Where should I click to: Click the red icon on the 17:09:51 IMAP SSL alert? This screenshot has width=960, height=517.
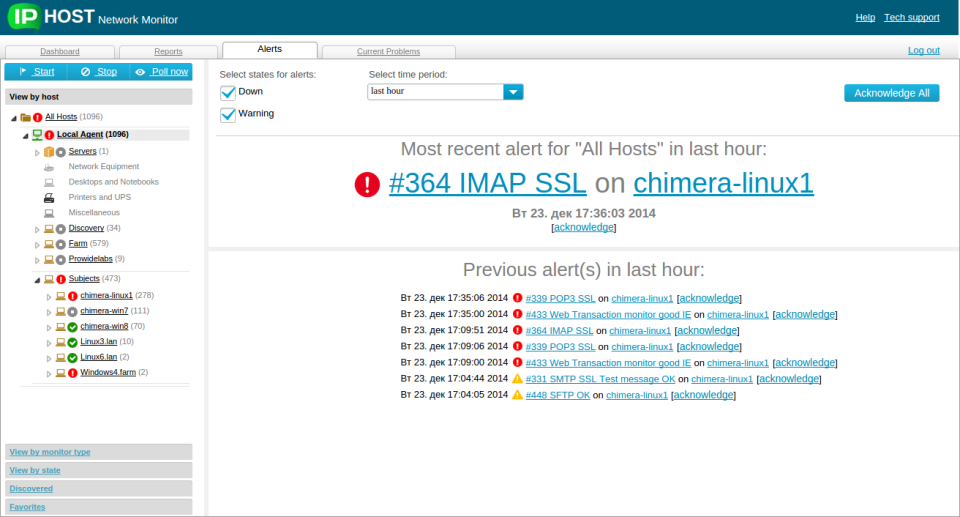(x=517, y=330)
